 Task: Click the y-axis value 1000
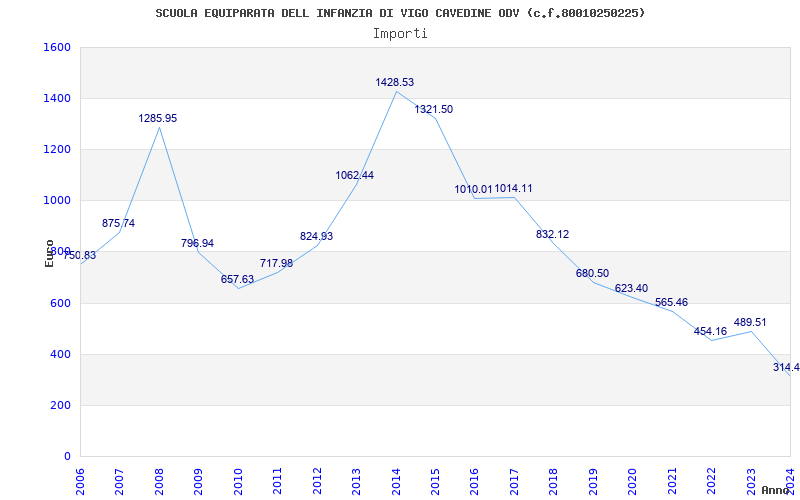[x=57, y=201]
